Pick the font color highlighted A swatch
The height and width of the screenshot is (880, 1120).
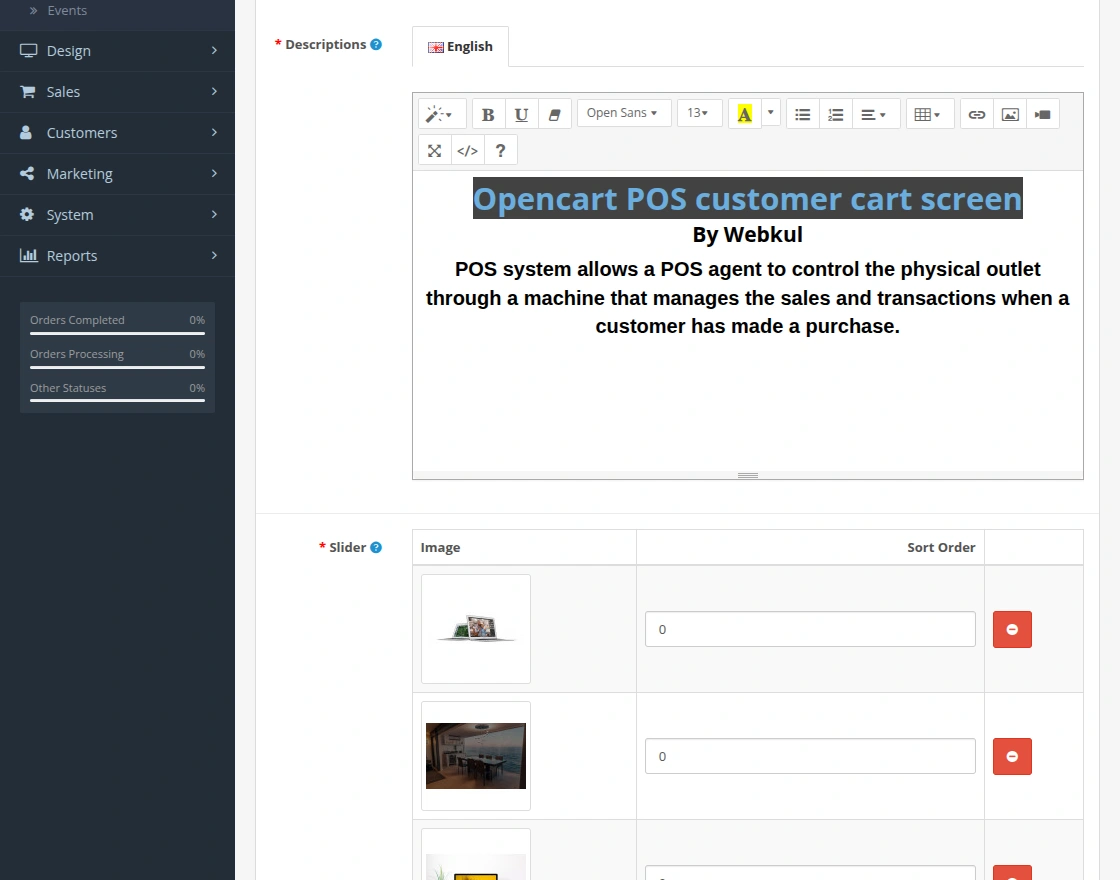744,113
